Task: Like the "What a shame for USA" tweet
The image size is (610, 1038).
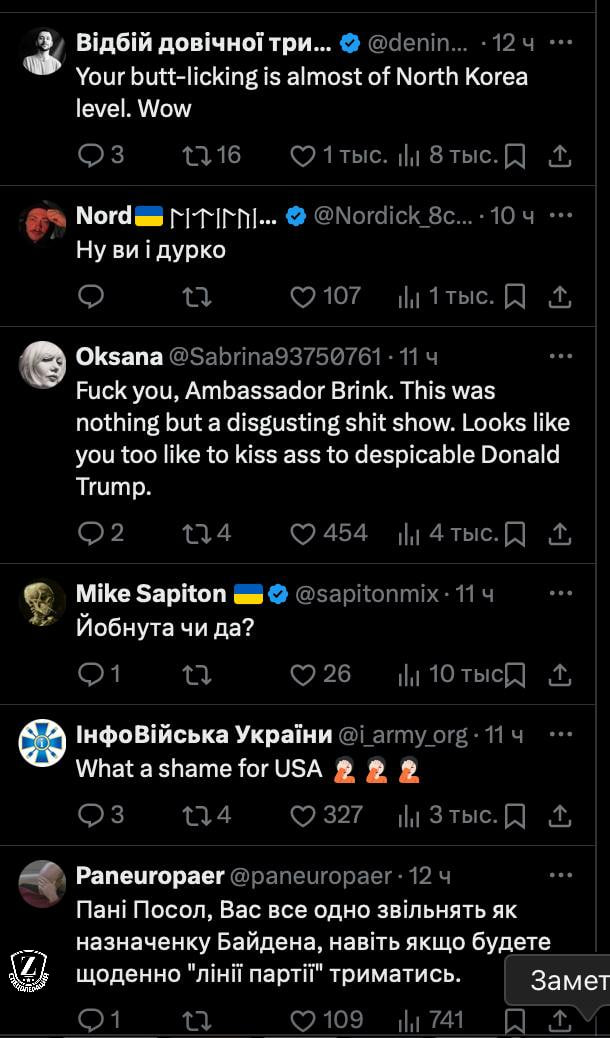Action: pos(303,815)
